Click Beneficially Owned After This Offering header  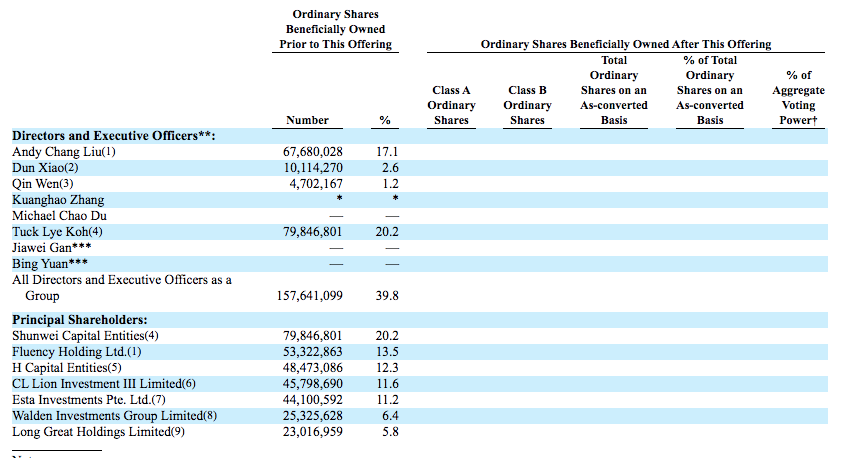coord(626,44)
